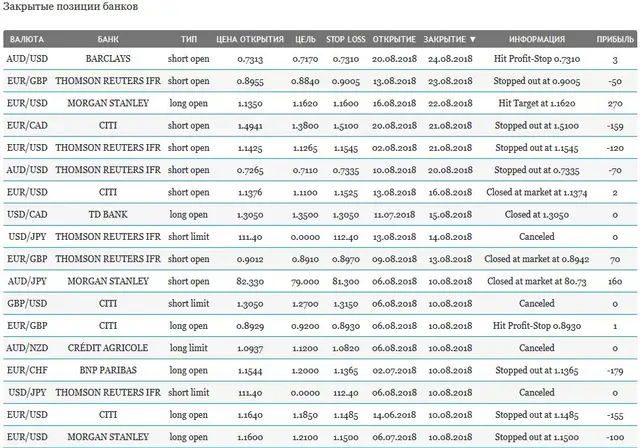The image size is (640, 448).
Task: Sort by the ОТКРЫТИЕ column header
Action: (x=394, y=40)
